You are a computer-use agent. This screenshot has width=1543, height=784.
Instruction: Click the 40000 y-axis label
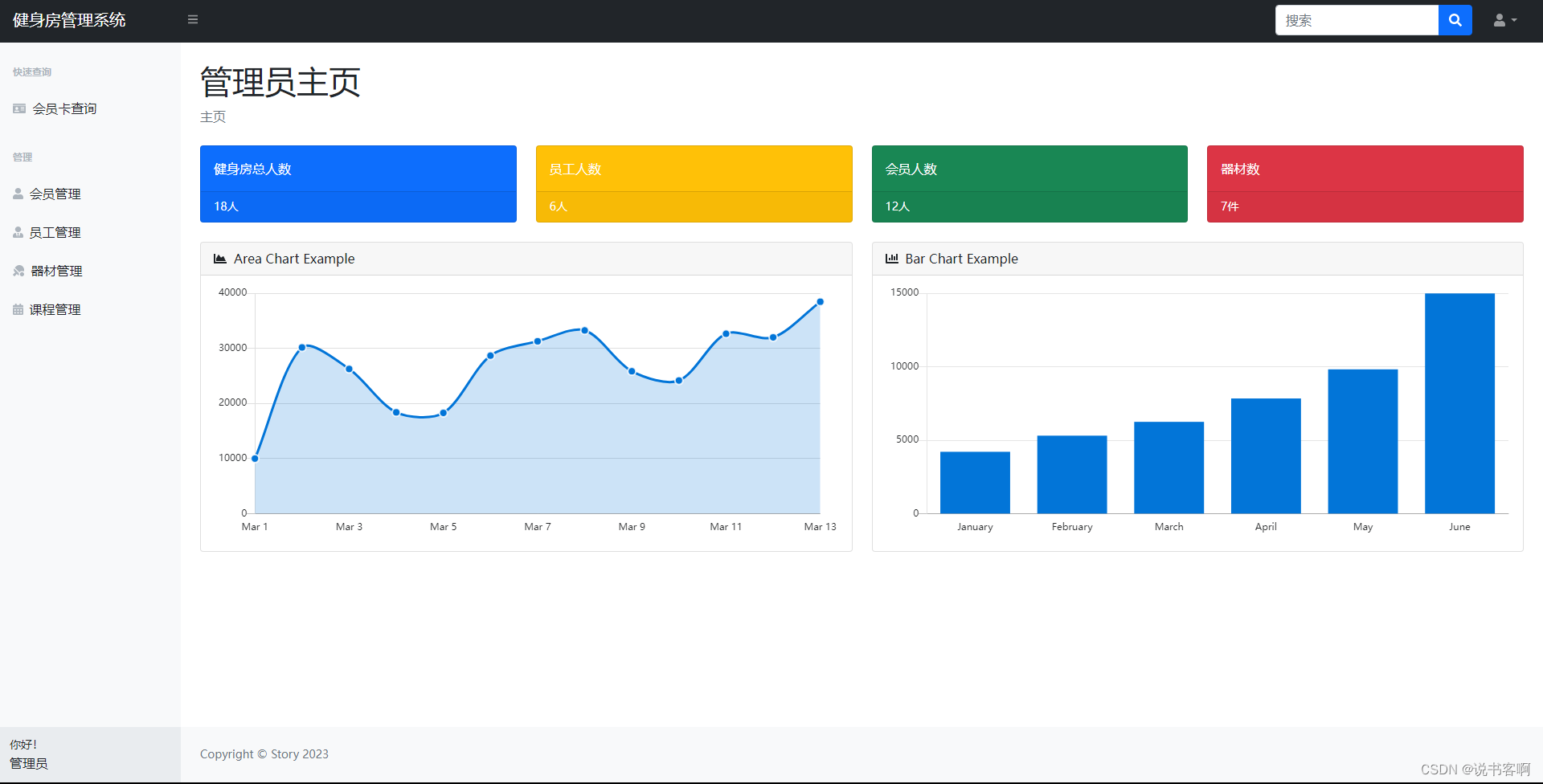pyautogui.click(x=233, y=292)
